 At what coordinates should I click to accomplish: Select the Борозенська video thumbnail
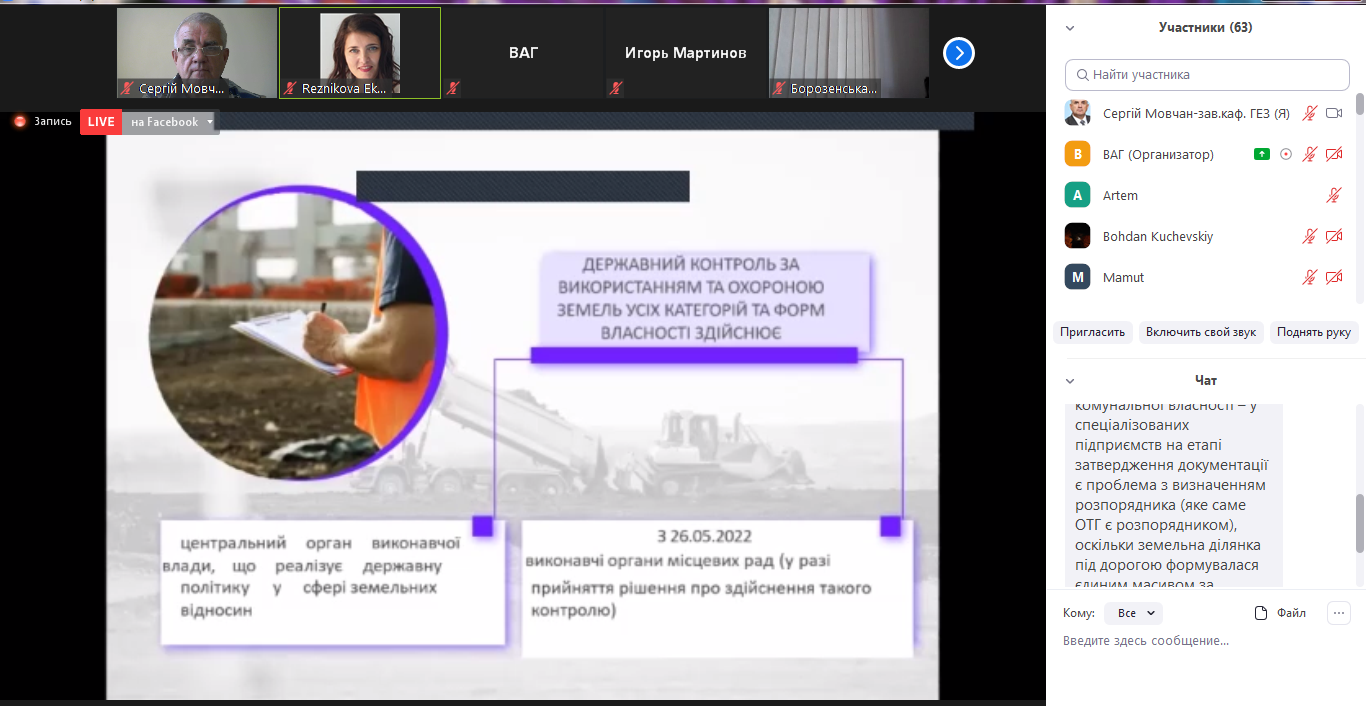[x=849, y=53]
